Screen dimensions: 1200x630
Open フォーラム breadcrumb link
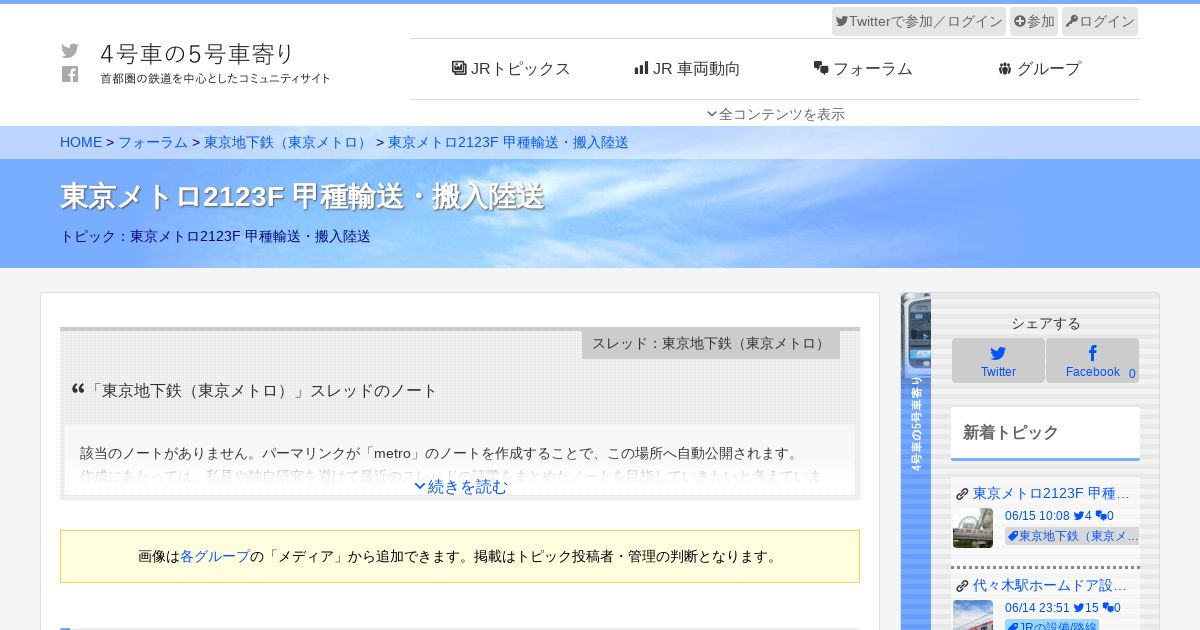(x=153, y=142)
